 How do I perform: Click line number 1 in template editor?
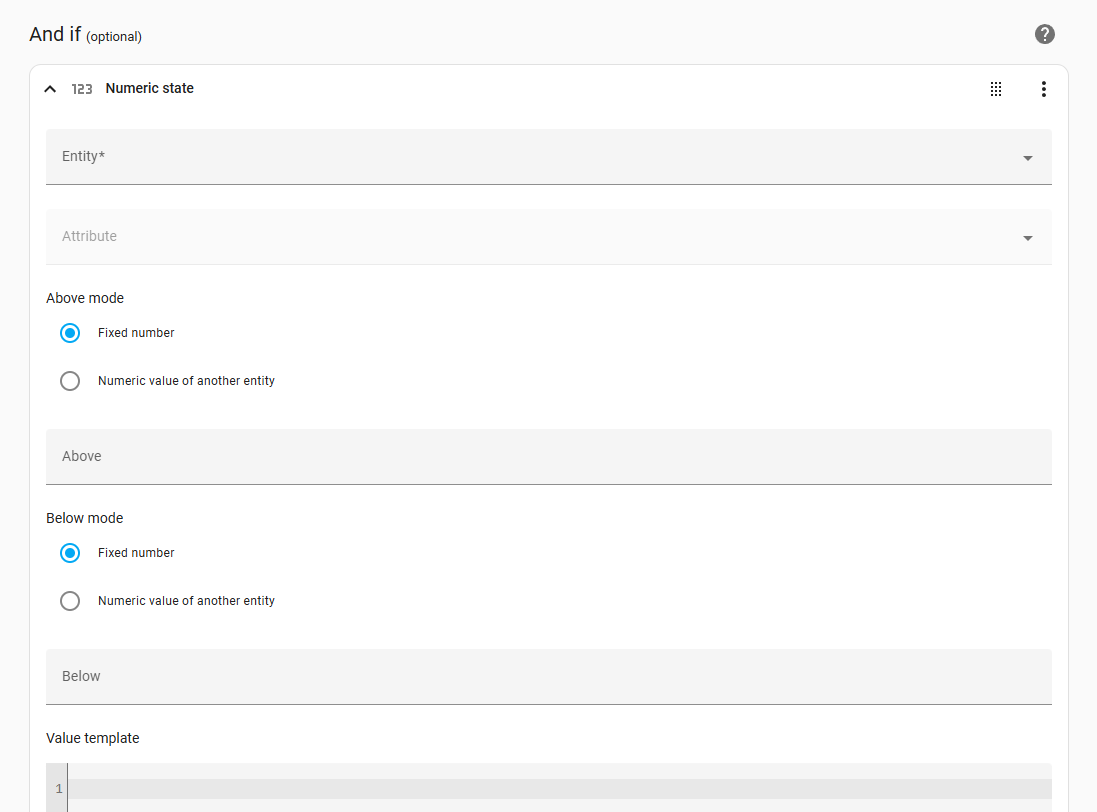pos(59,789)
